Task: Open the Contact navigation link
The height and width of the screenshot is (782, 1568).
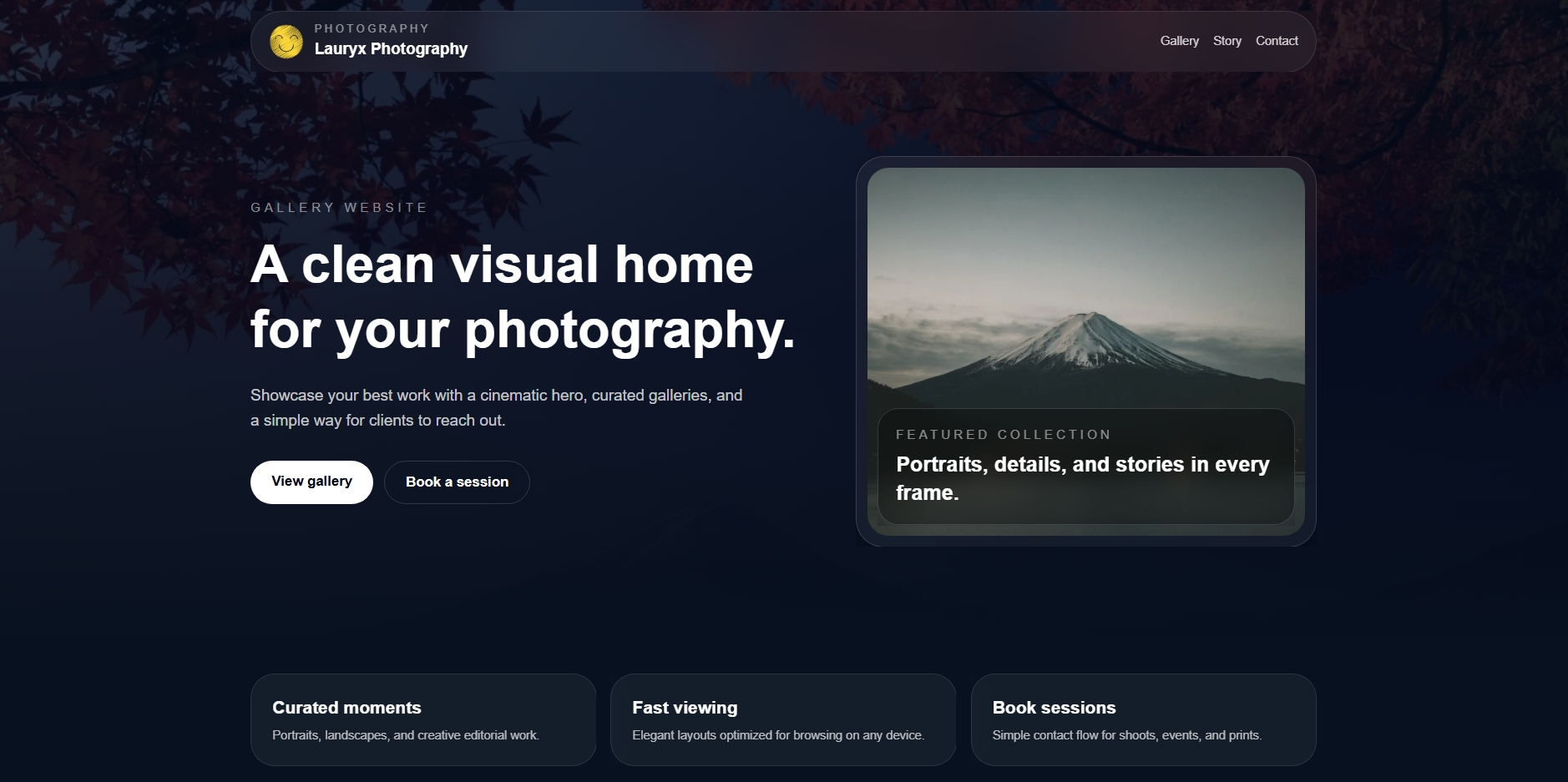Action: point(1277,41)
